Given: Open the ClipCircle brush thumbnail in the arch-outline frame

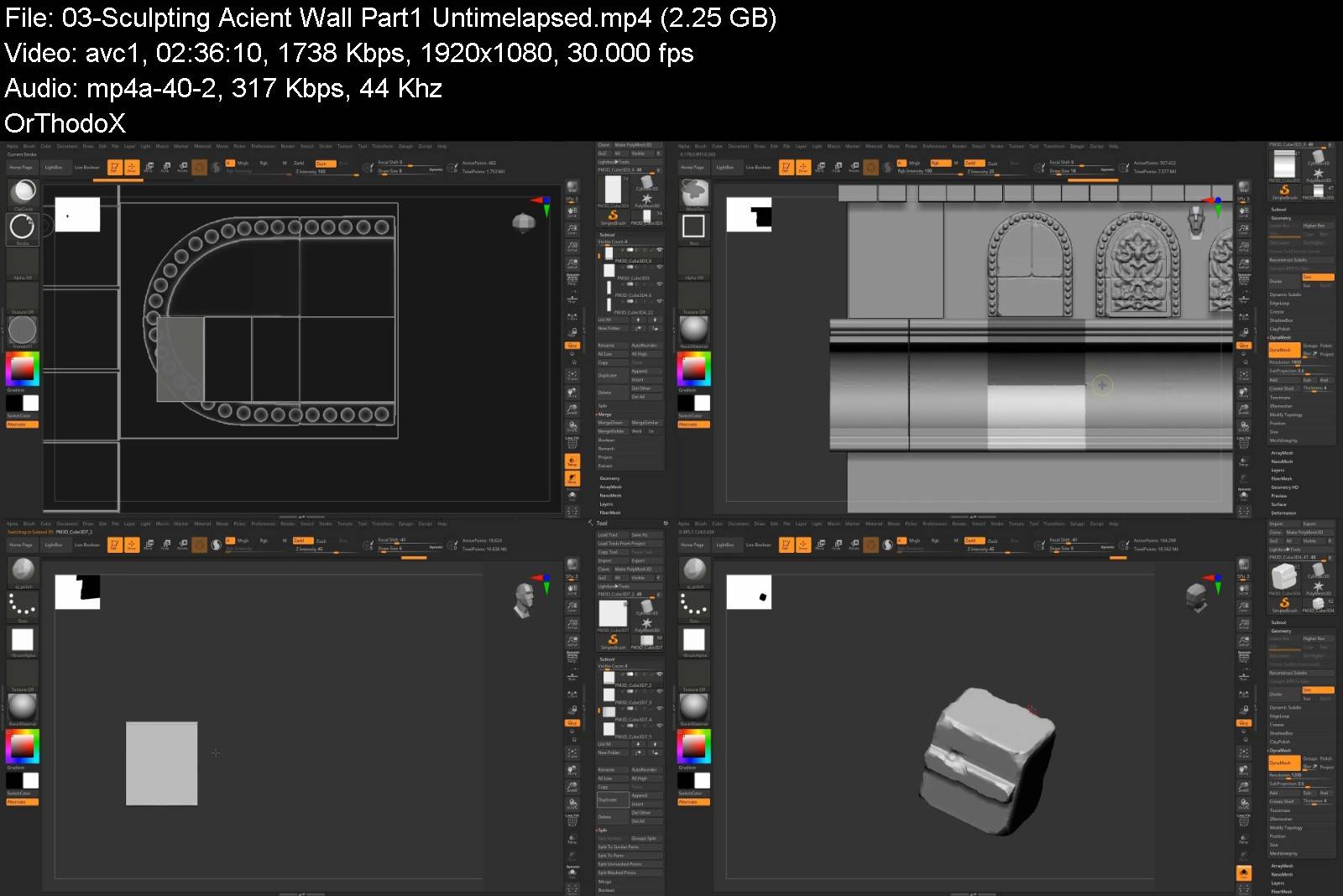Looking at the screenshot, I should point(23,194).
